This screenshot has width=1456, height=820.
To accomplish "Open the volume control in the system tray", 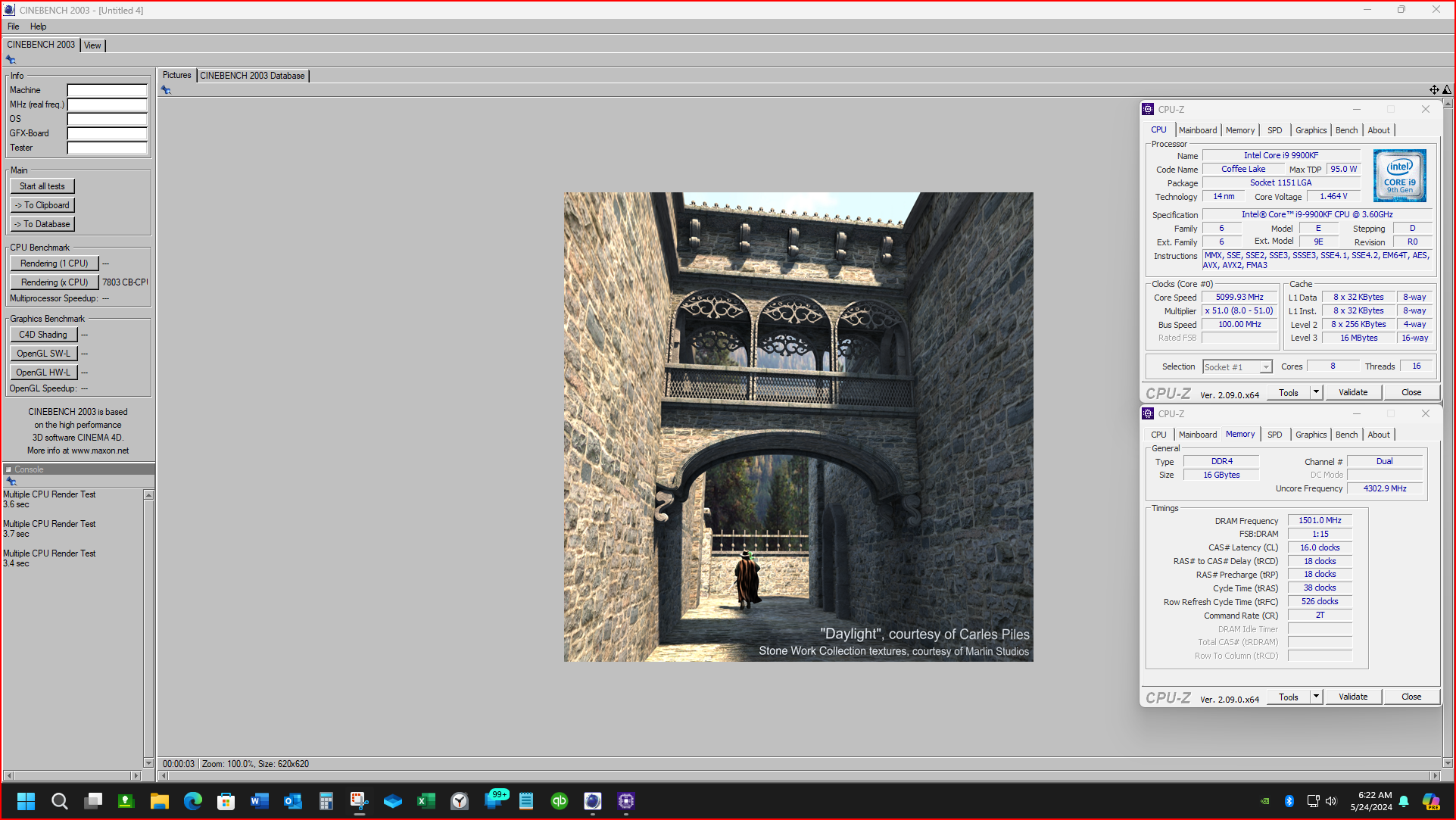I will (x=1331, y=800).
